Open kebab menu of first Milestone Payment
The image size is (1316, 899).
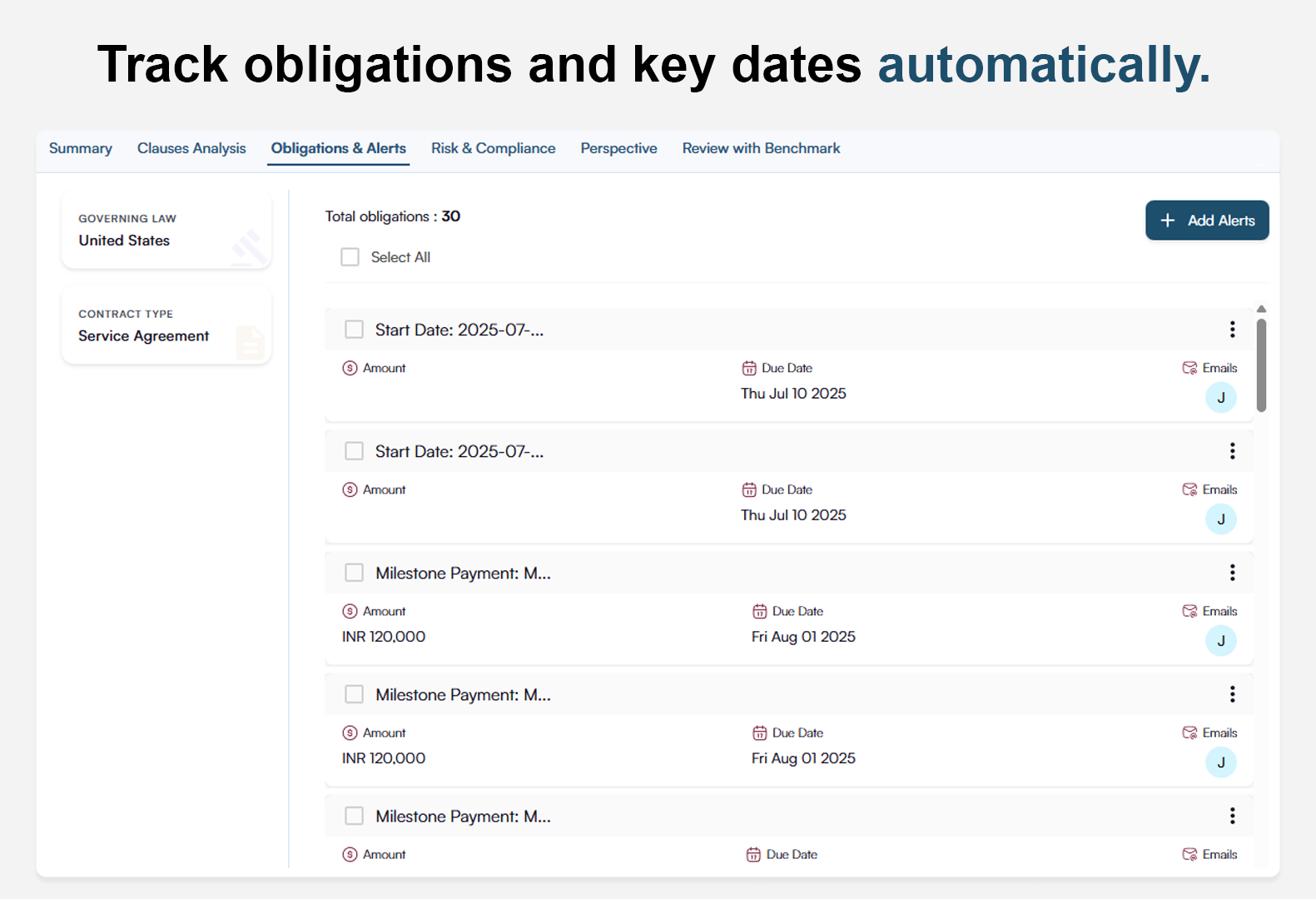(1232, 573)
